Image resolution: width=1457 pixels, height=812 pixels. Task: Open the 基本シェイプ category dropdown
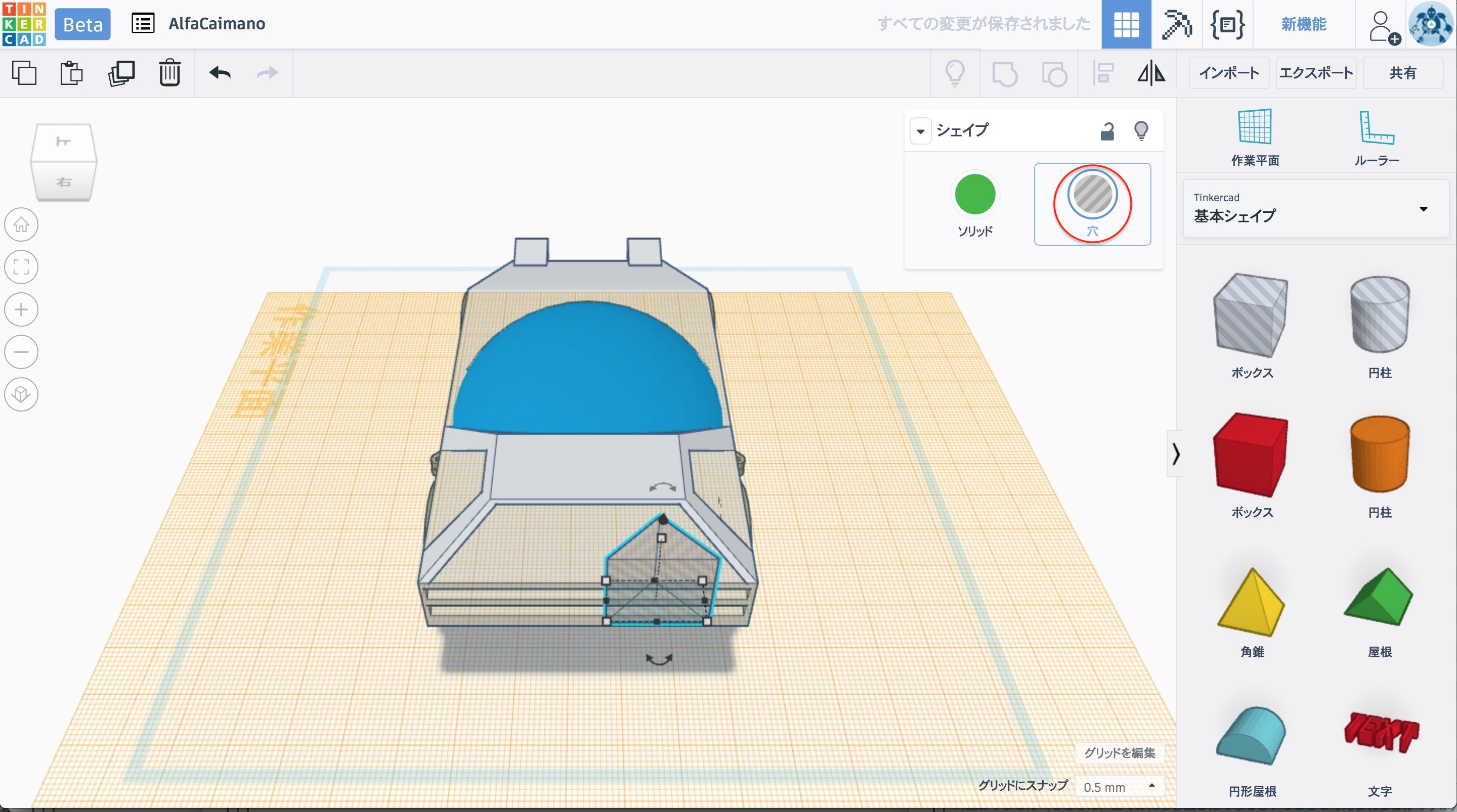(1423, 209)
